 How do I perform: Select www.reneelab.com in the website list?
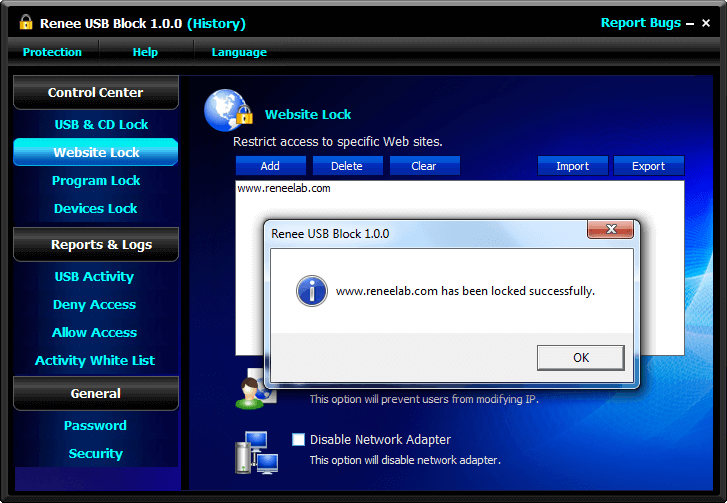tap(284, 188)
